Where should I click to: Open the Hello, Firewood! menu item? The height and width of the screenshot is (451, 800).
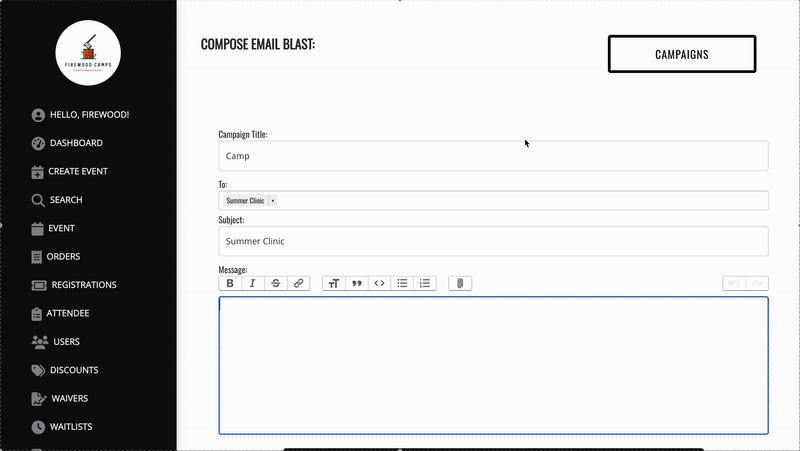pos(89,115)
